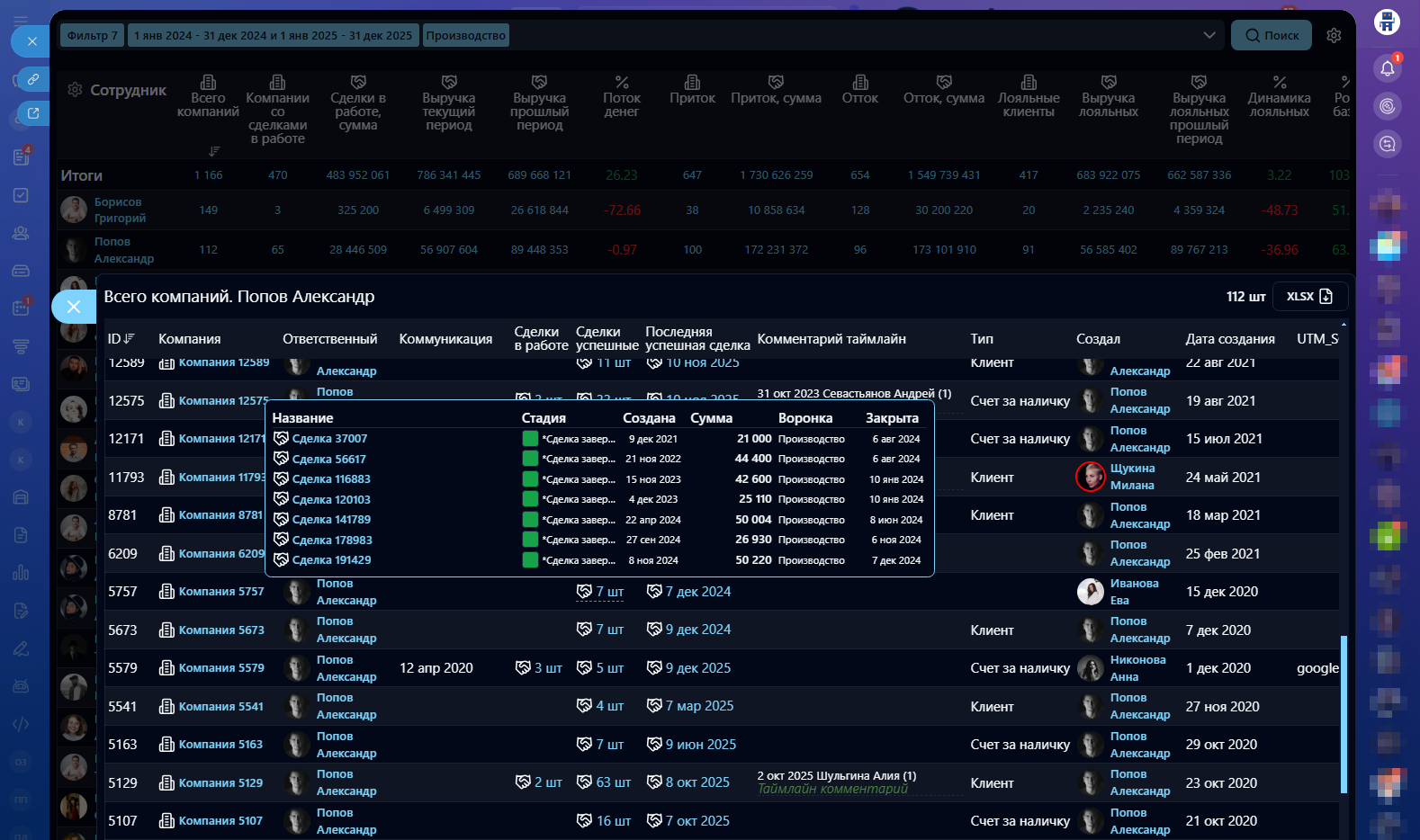Viewport: 1420px width, 840px height.
Task: Expand the filter bar chevron dropdown
Action: [x=1209, y=35]
